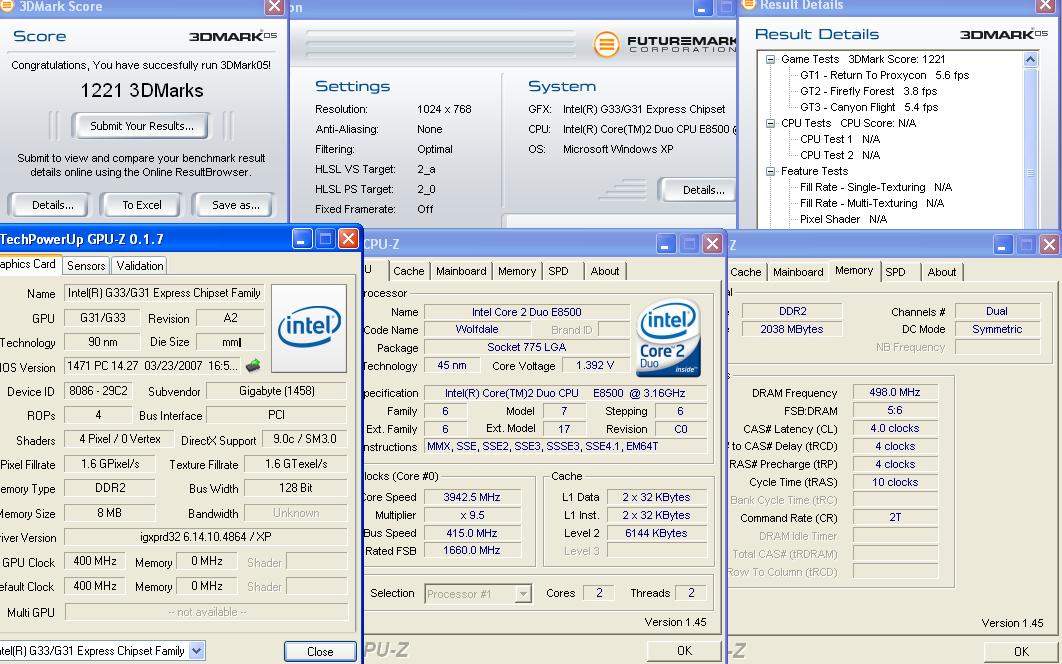Viewport: 1062px width, 664px height.
Task: Collapse the CPU Tests tree node
Action: click(x=770, y=123)
